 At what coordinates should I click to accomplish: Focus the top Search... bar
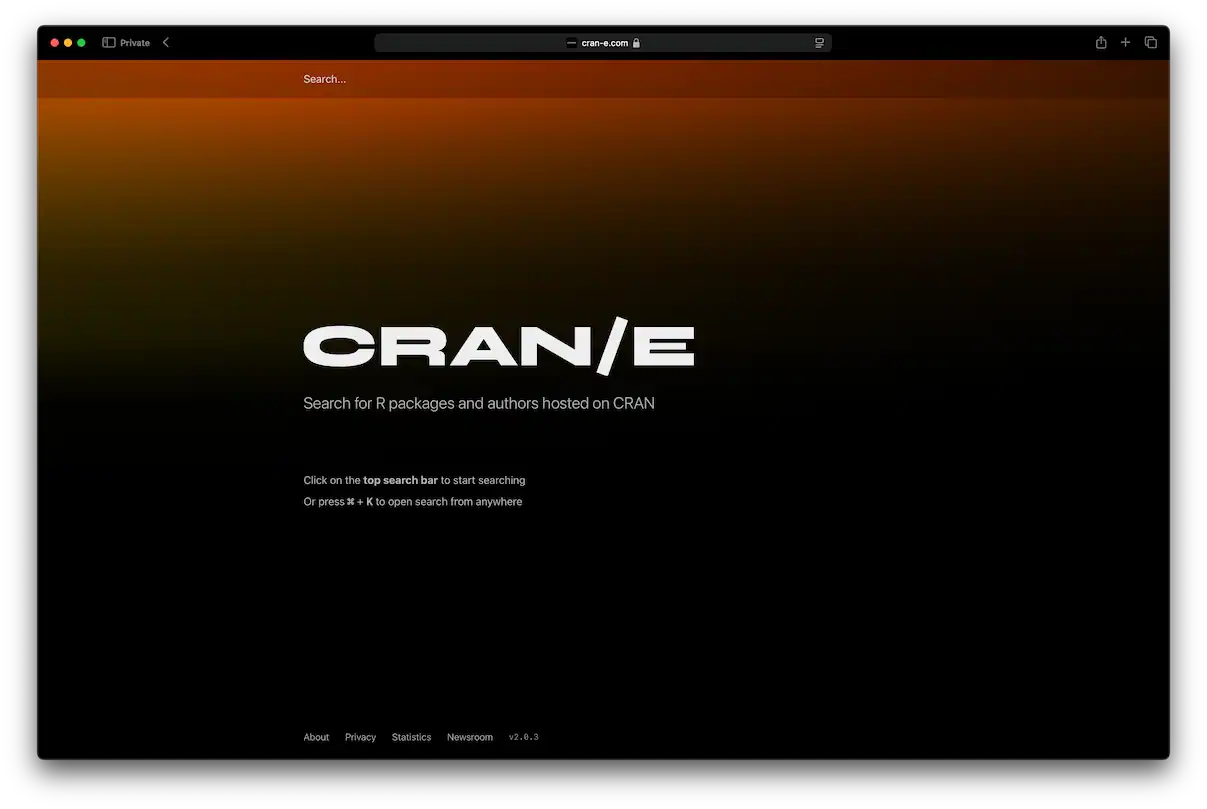pyautogui.click(x=325, y=79)
